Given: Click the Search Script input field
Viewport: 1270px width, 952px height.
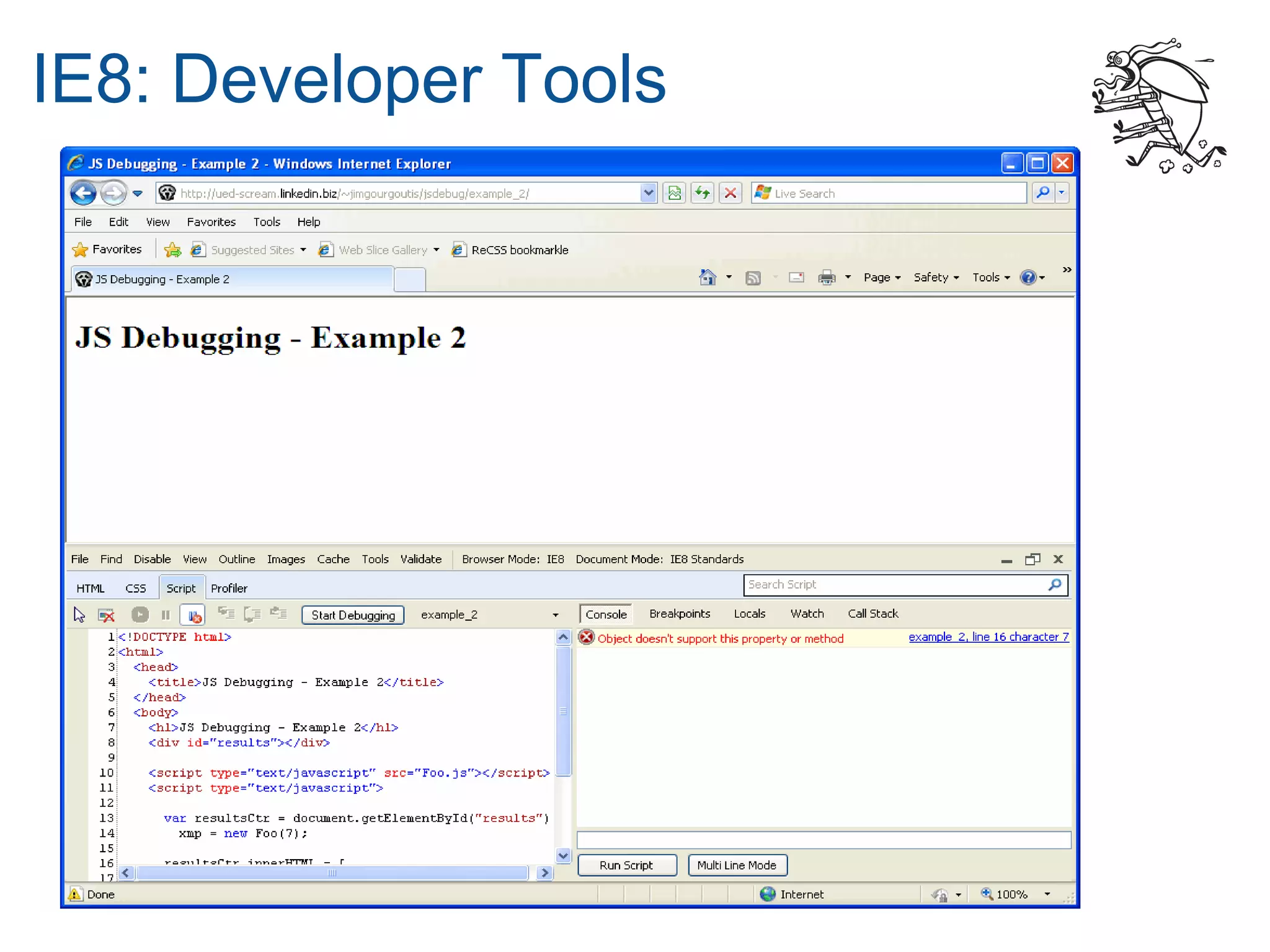Looking at the screenshot, I should click(893, 584).
